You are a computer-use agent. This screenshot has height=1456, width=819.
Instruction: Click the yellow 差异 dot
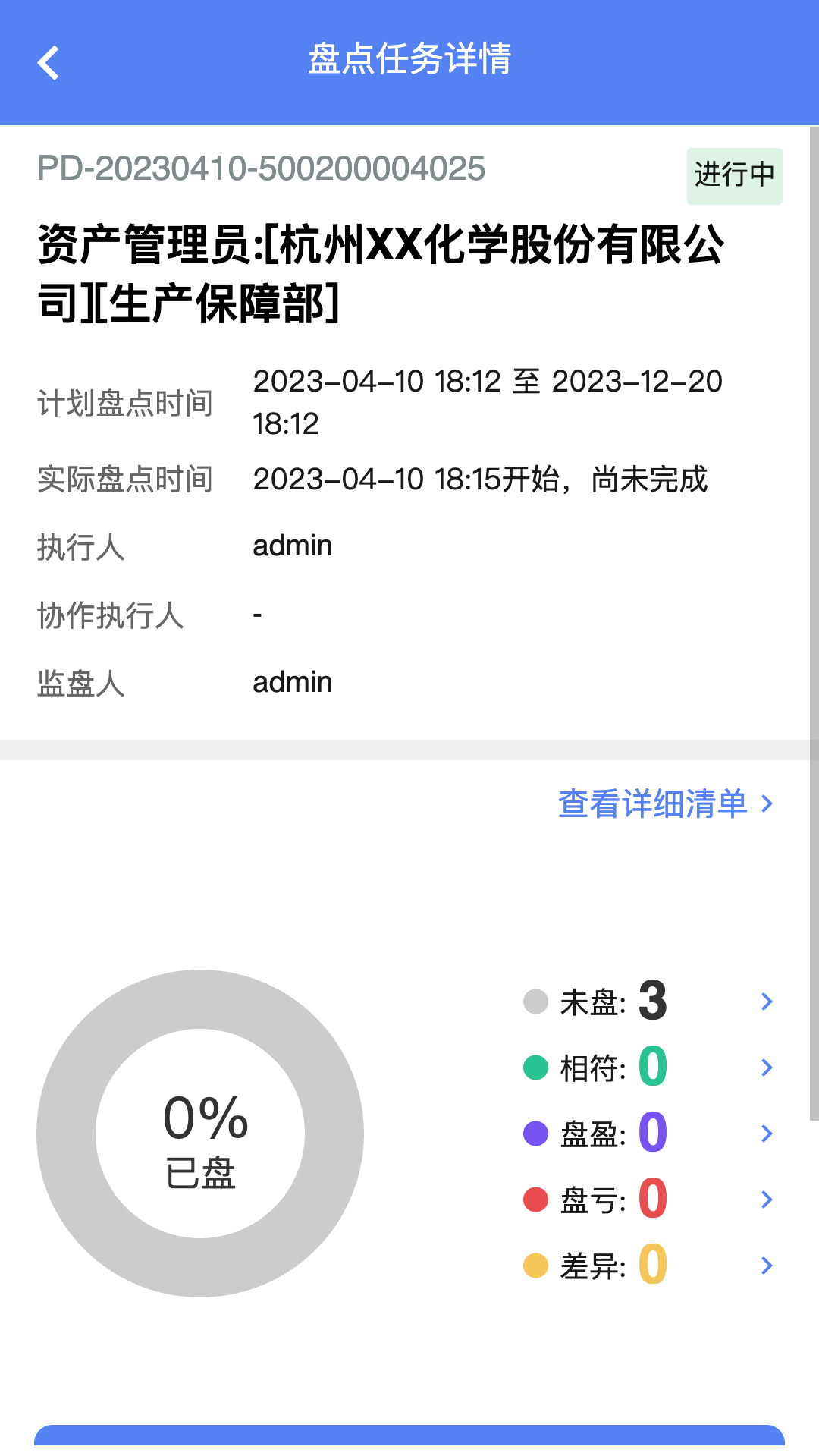[x=535, y=1266]
